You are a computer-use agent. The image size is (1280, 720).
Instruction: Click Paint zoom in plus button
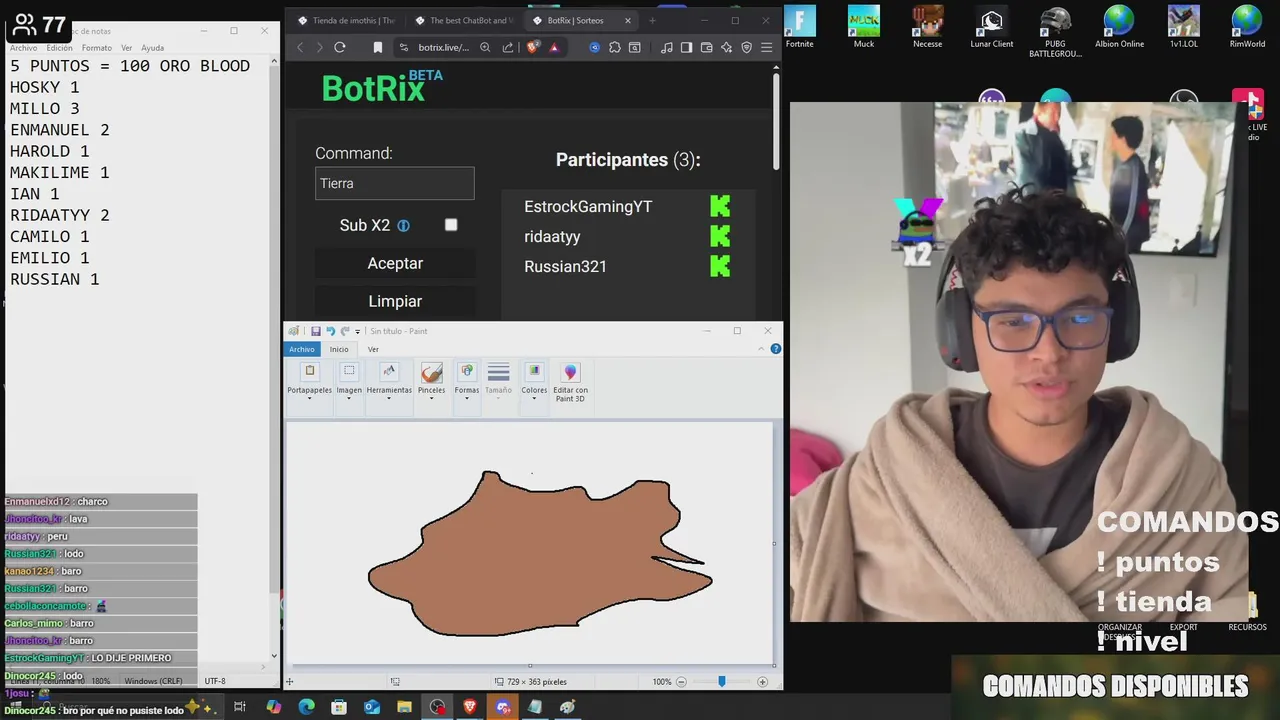click(762, 681)
